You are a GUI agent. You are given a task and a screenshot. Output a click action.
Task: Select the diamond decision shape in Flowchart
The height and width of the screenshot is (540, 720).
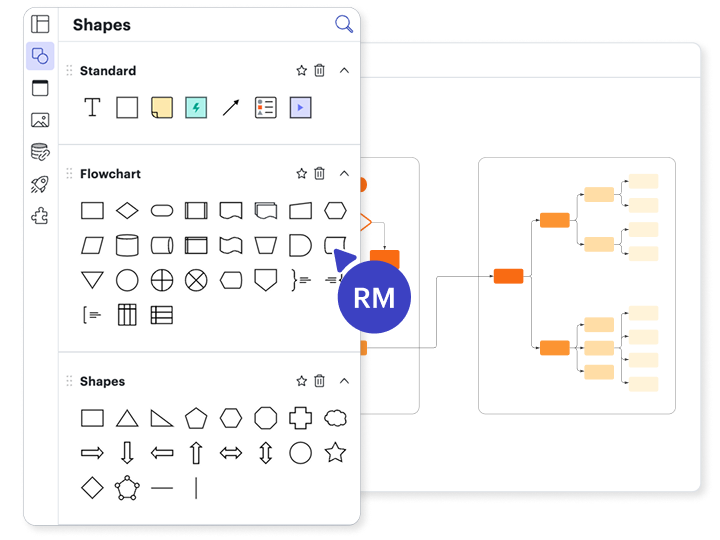tap(127, 211)
